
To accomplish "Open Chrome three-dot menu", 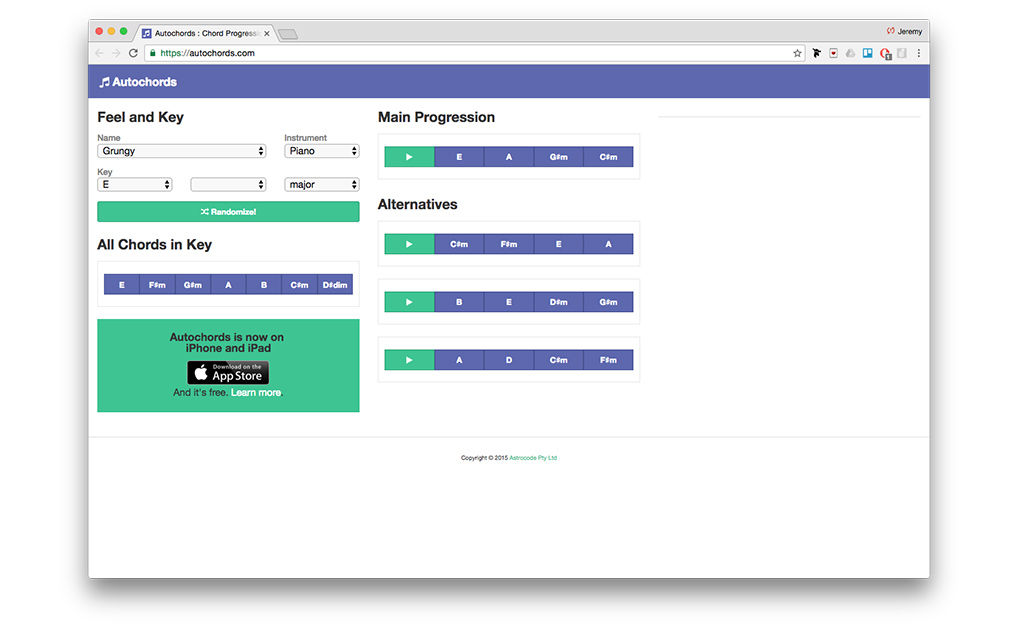I will click(919, 53).
